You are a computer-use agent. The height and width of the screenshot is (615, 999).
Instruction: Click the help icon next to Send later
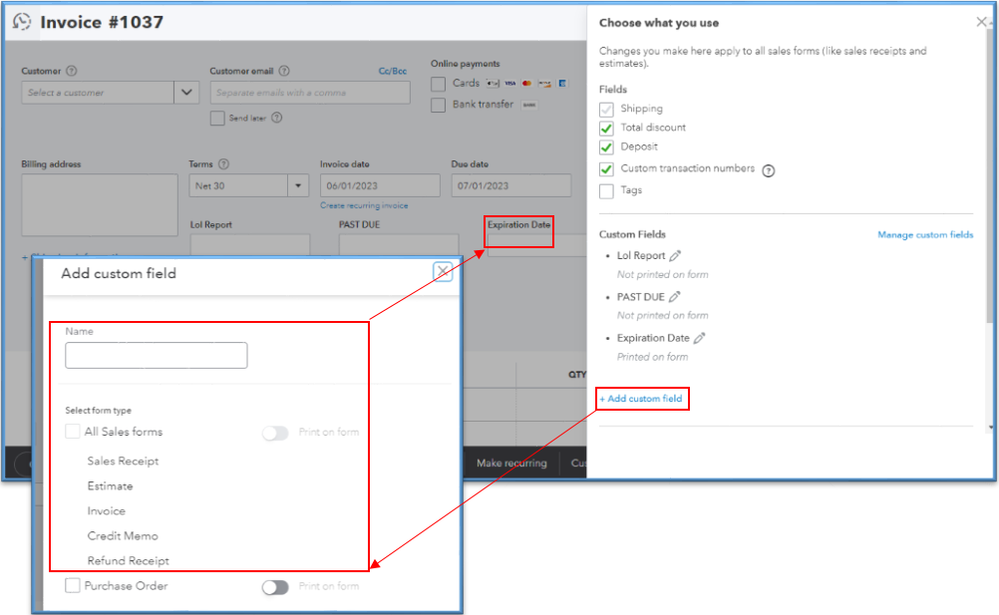277,117
